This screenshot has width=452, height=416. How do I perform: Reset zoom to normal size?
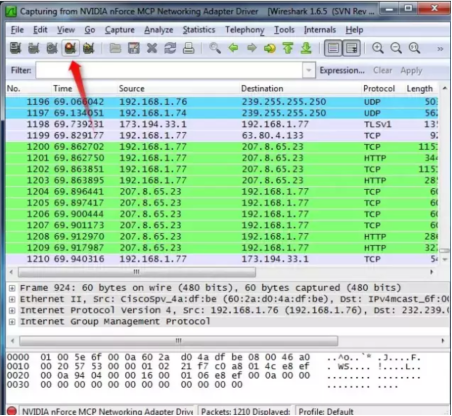(414, 48)
